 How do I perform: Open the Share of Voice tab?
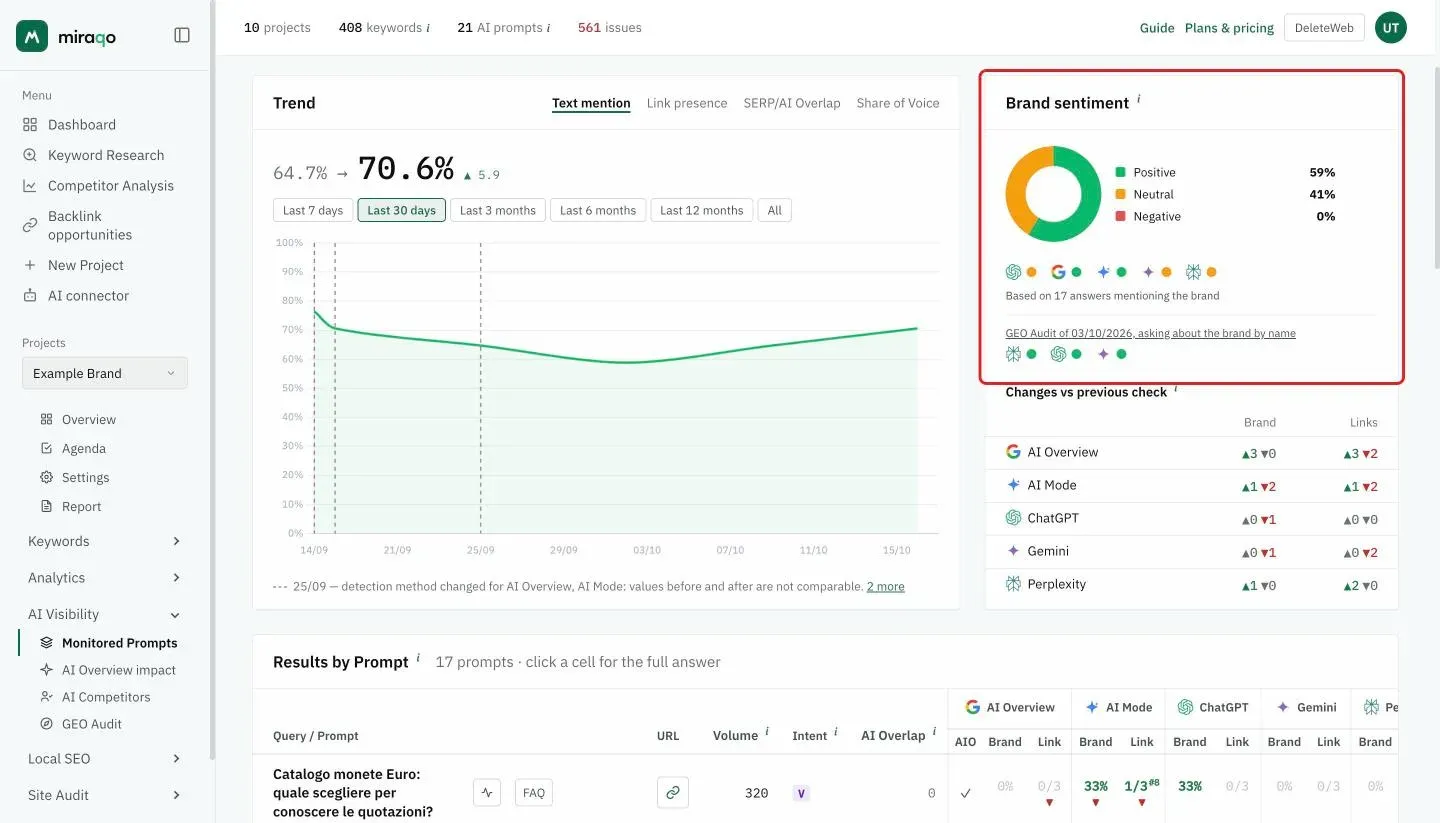tap(898, 103)
